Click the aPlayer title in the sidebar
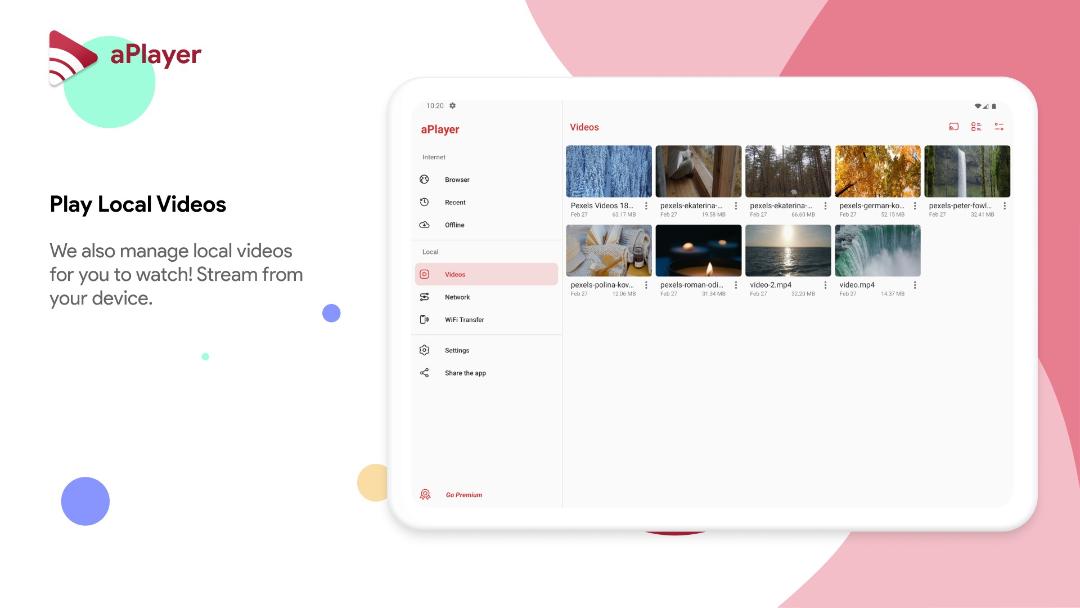This screenshot has width=1080, height=608. tap(439, 129)
